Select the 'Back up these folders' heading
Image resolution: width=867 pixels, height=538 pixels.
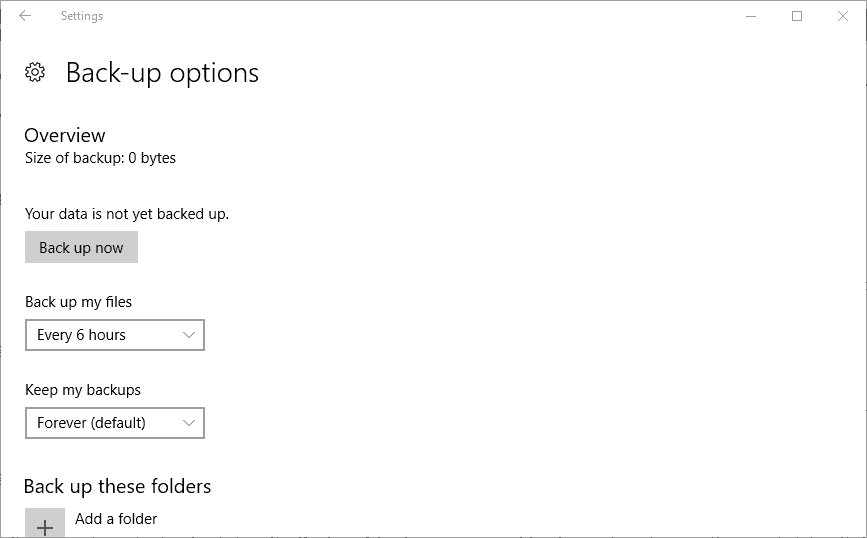118,487
